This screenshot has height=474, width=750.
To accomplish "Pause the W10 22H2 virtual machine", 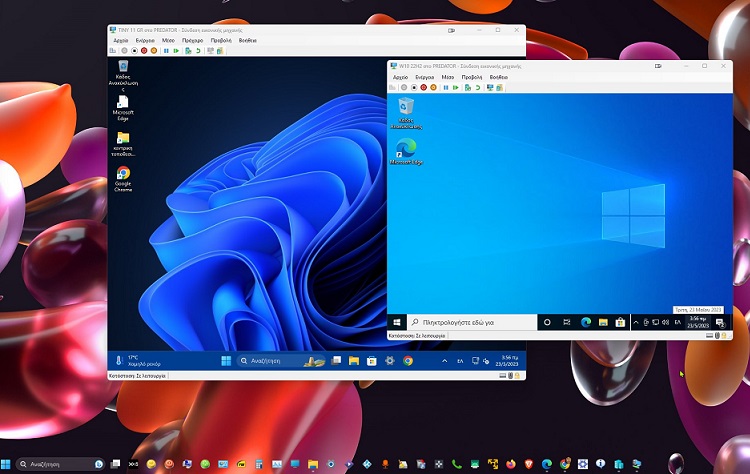I will click(x=446, y=88).
